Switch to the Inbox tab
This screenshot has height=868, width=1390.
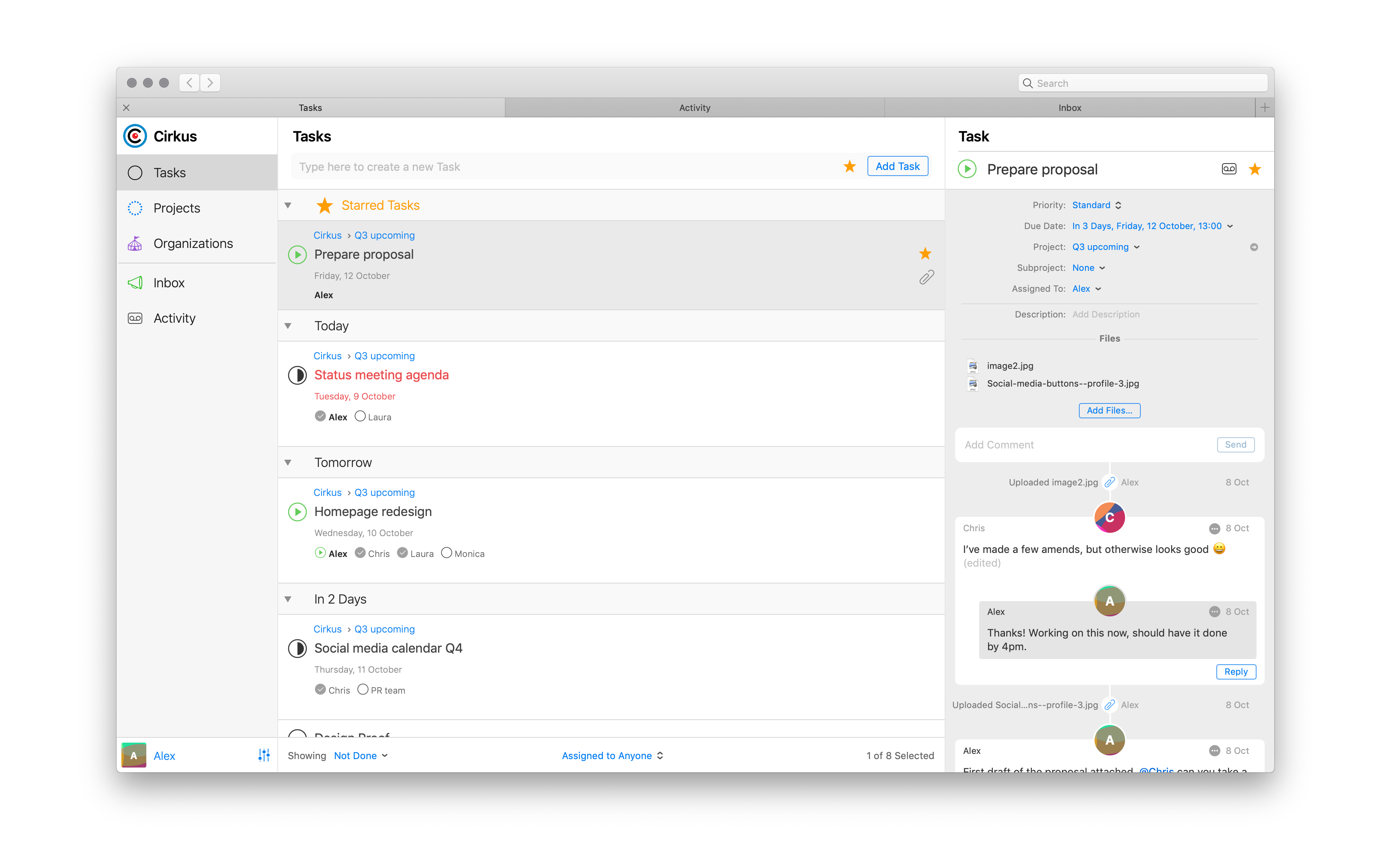(x=1069, y=107)
